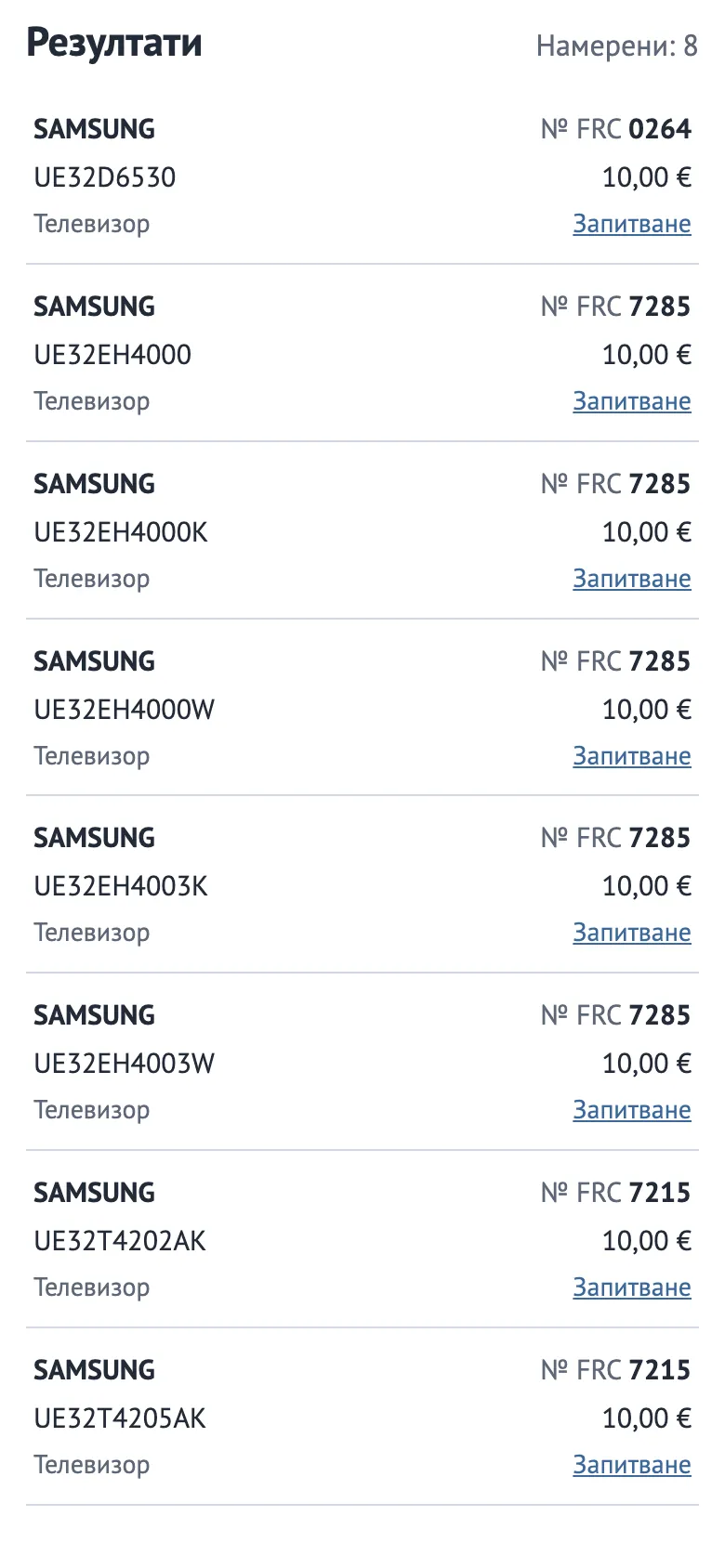
Task: Click the Намерени: 8 counter
Action: point(617,46)
